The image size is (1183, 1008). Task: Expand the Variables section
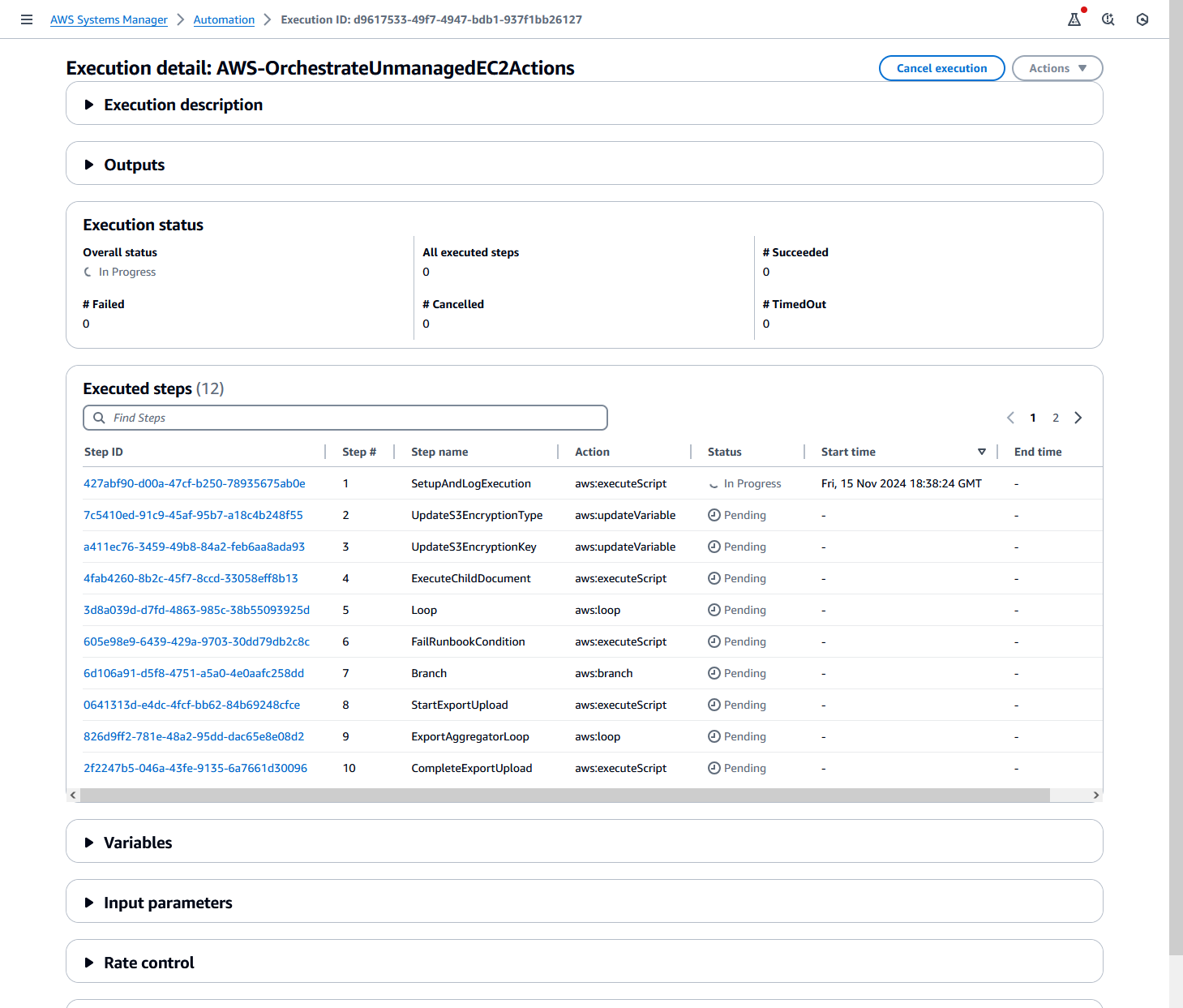point(89,843)
